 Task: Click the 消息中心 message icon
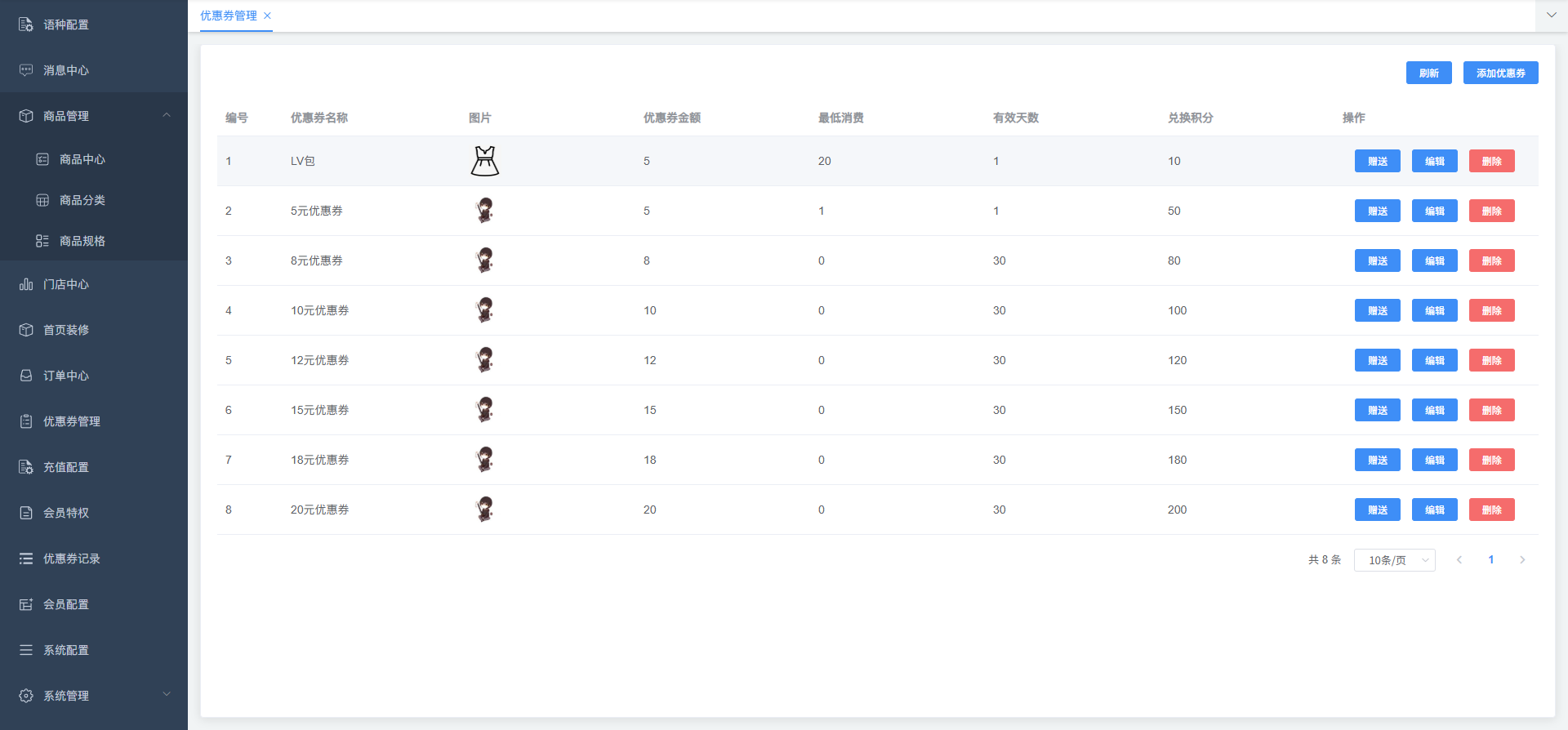click(x=26, y=70)
